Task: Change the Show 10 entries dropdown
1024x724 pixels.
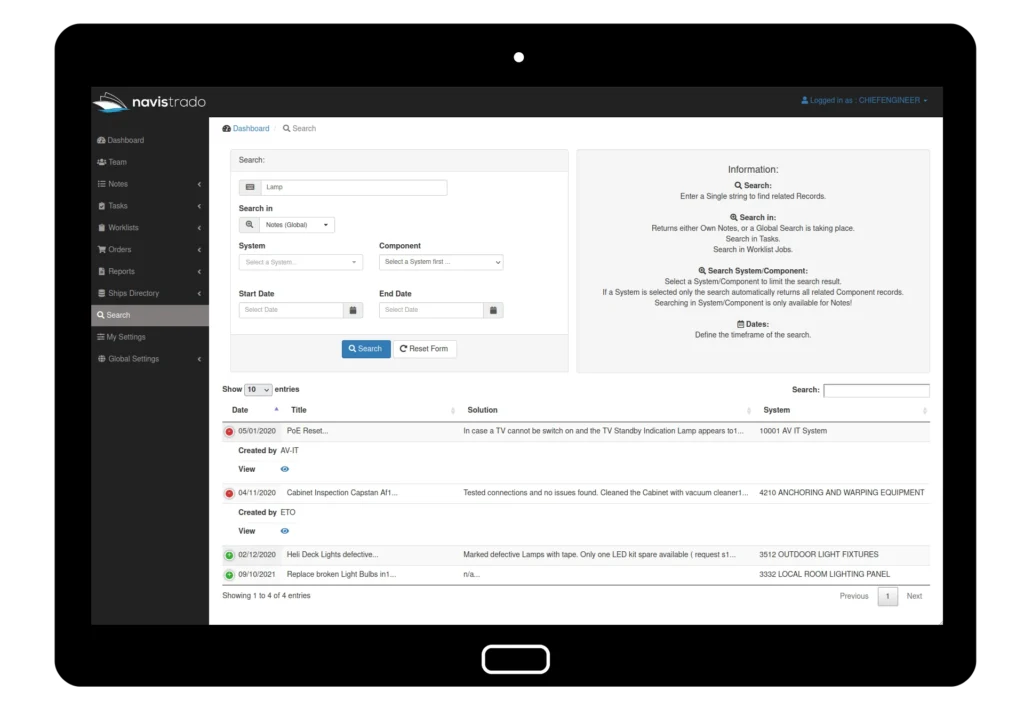Action: [x=258, y=390]
